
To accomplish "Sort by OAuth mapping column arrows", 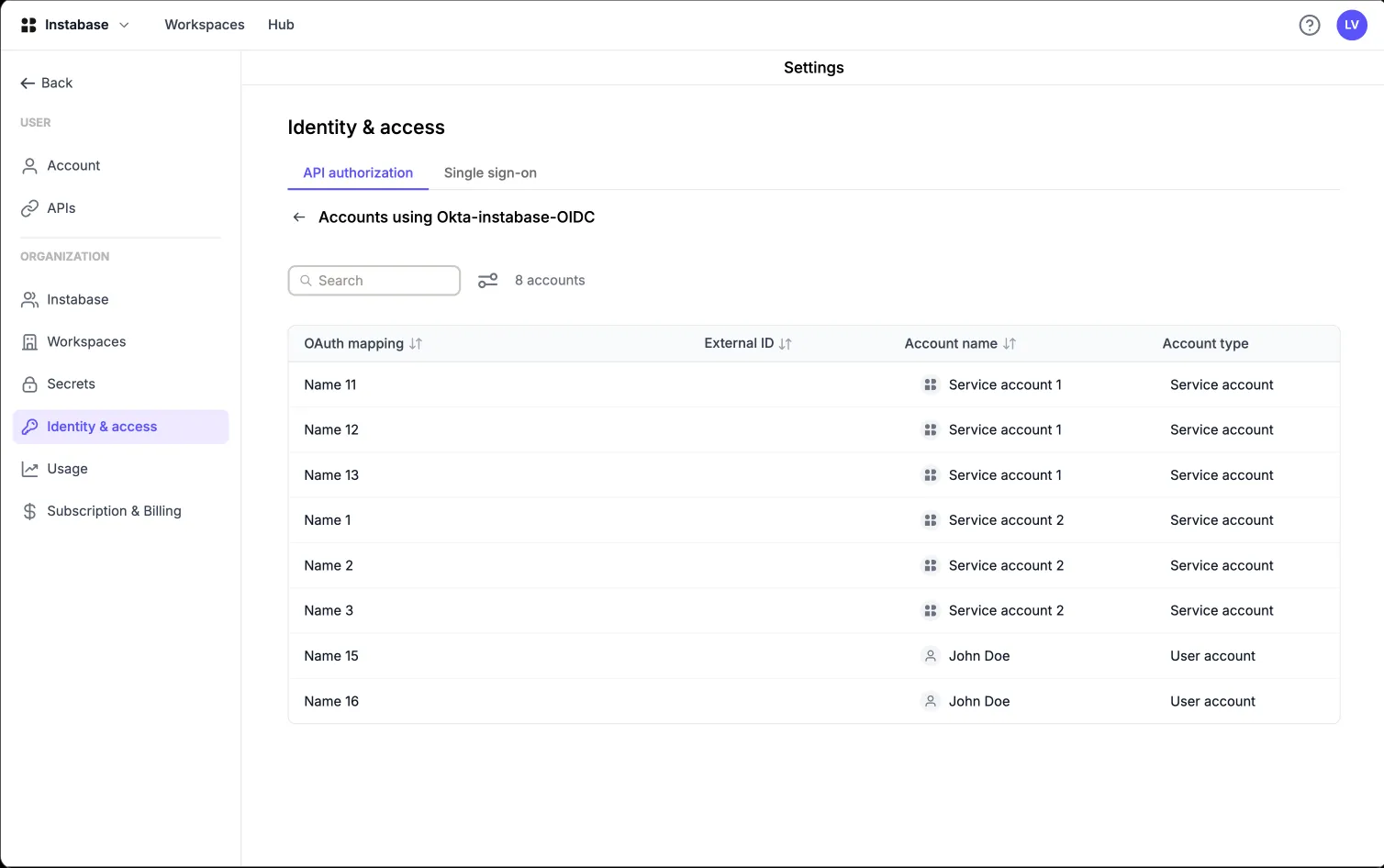I will [x=416, y=343].
